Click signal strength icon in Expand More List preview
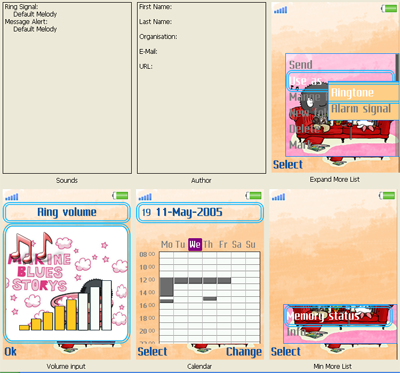The height and width of the screenshot is (373, 400). 280,10
